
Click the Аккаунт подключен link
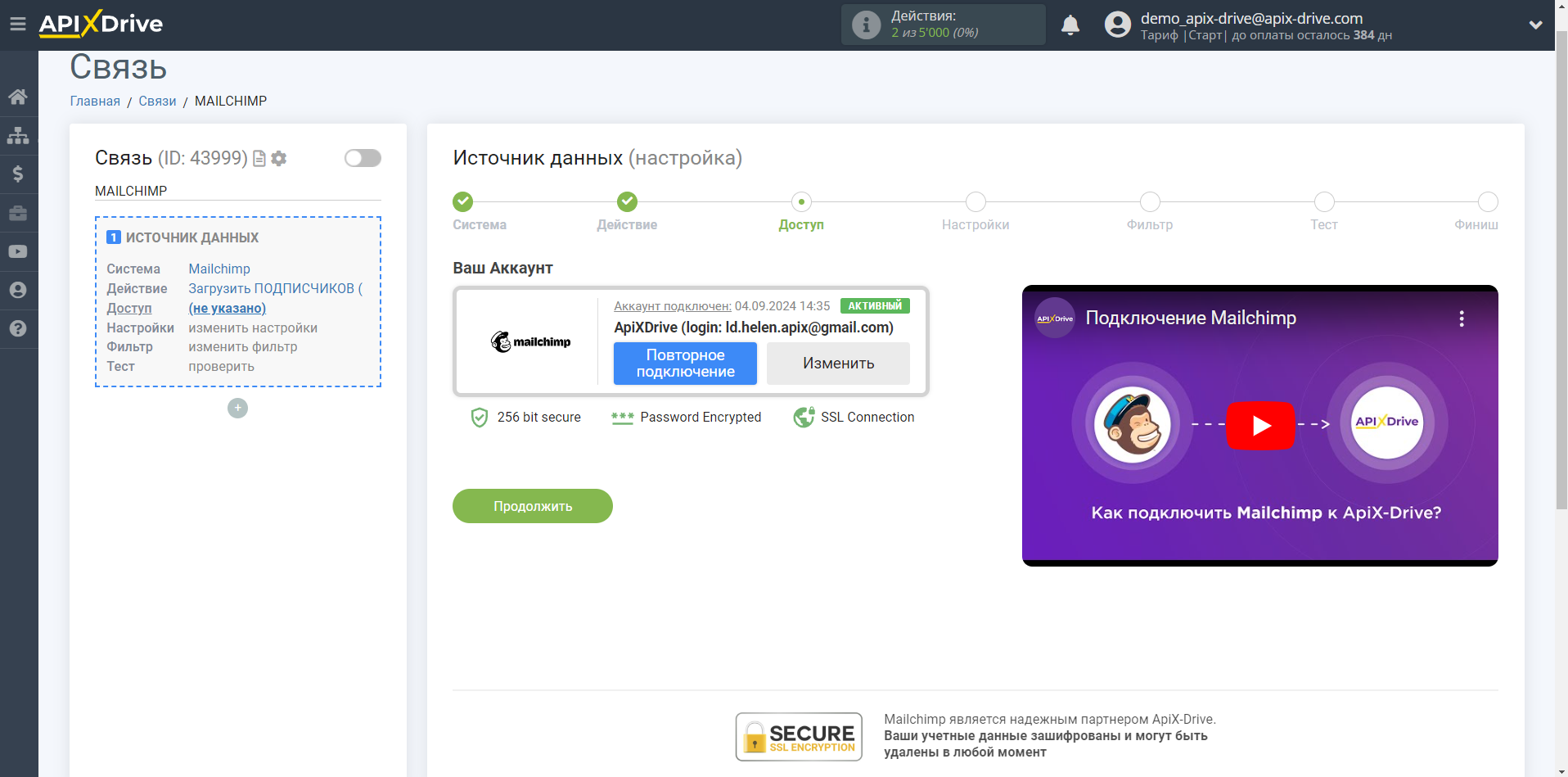[x=673, y=305]
